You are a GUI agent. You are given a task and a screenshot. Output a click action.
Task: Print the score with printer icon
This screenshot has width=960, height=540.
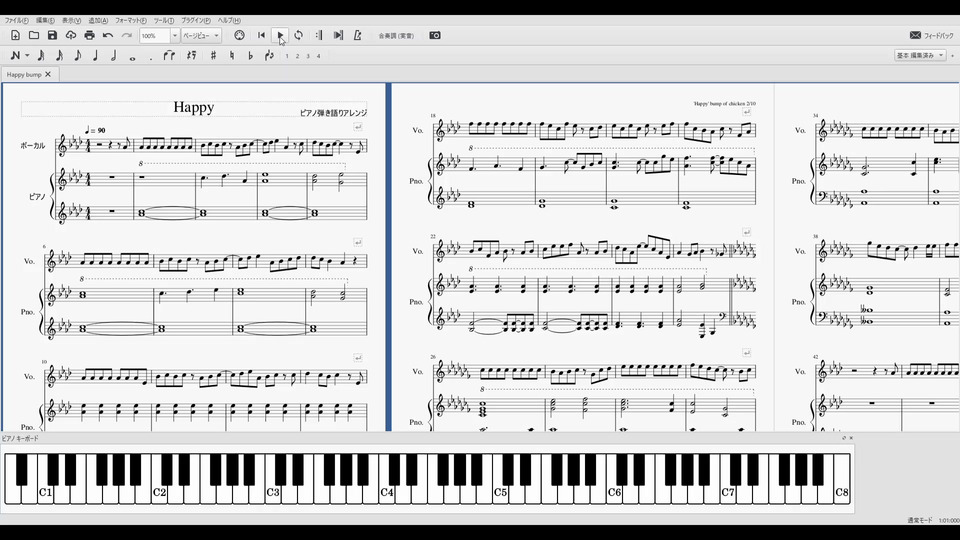click(x=89, y=36)
